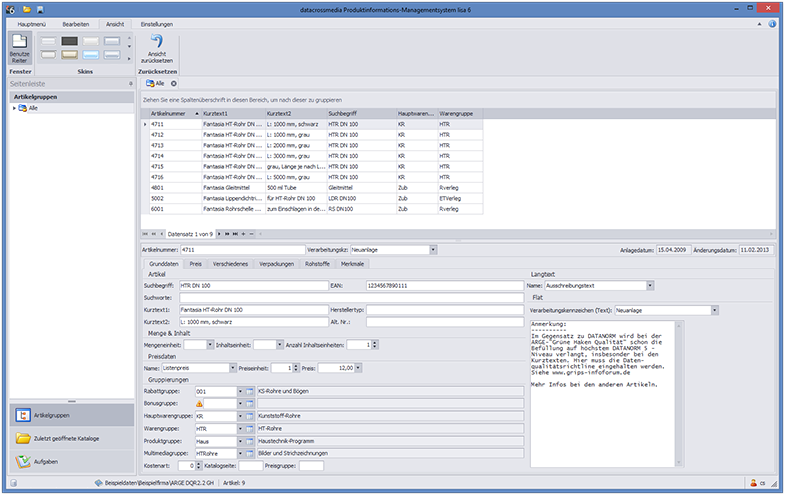Go to first record in navigator
This screenshot has height=495, width=785.
click(145, 234)
